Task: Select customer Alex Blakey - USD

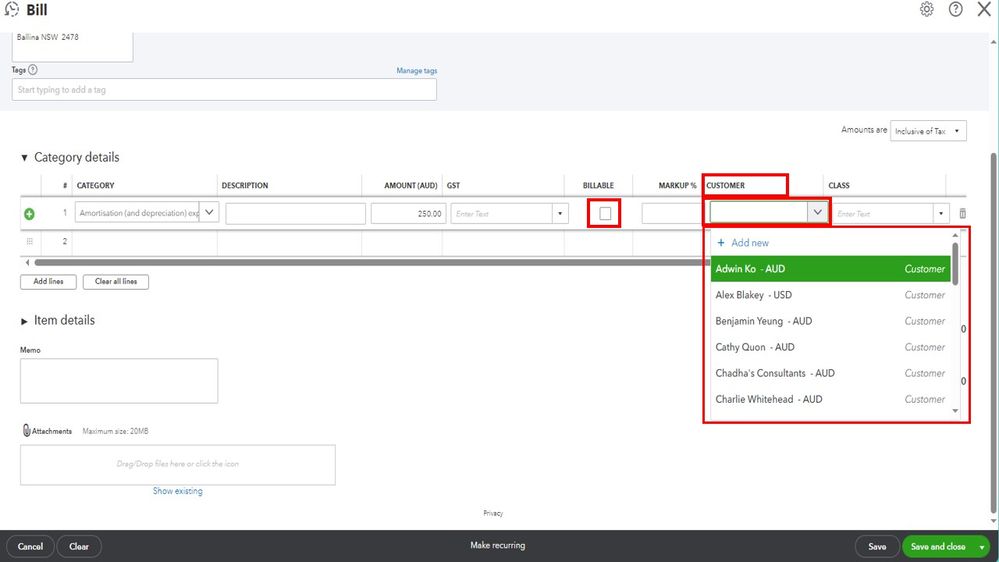Action: pos(830,295)
